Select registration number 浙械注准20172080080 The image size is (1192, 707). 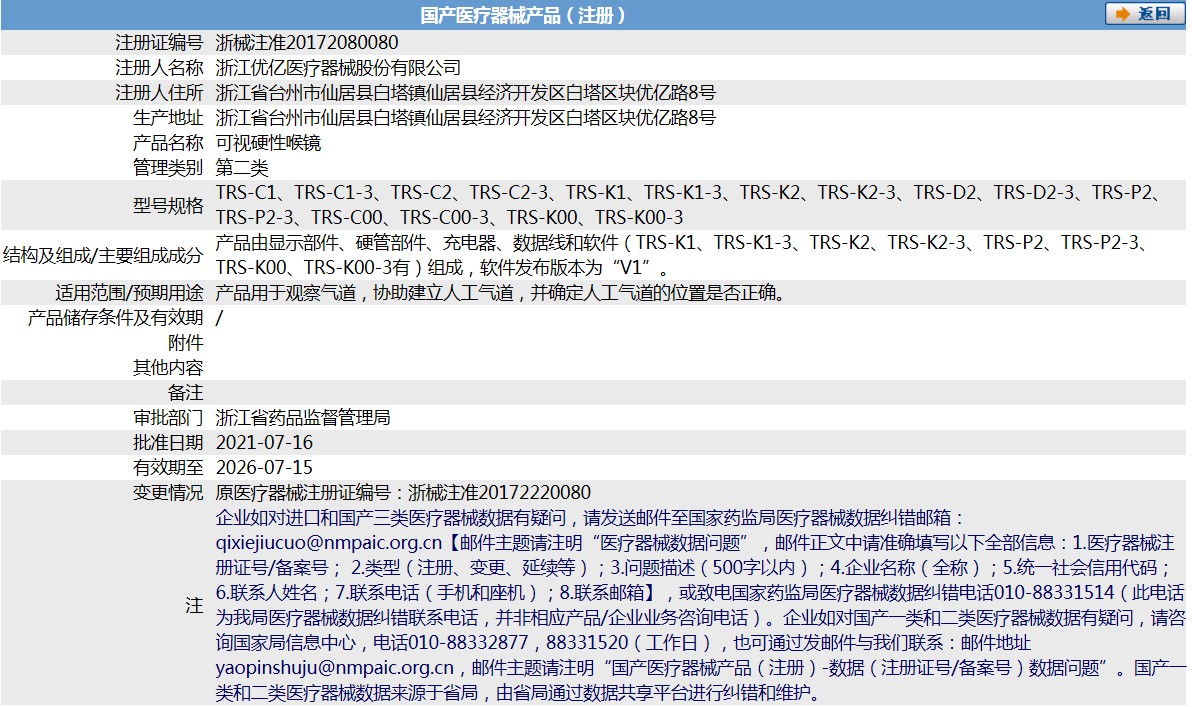tap(307, 43)
